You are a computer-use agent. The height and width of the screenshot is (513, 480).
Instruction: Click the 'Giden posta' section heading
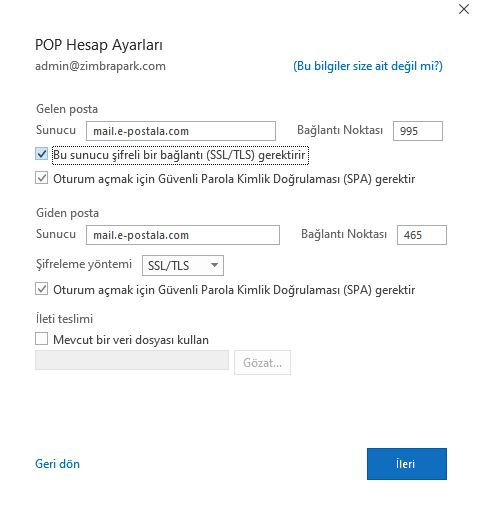pyautogui.click(x=67, y=213)
